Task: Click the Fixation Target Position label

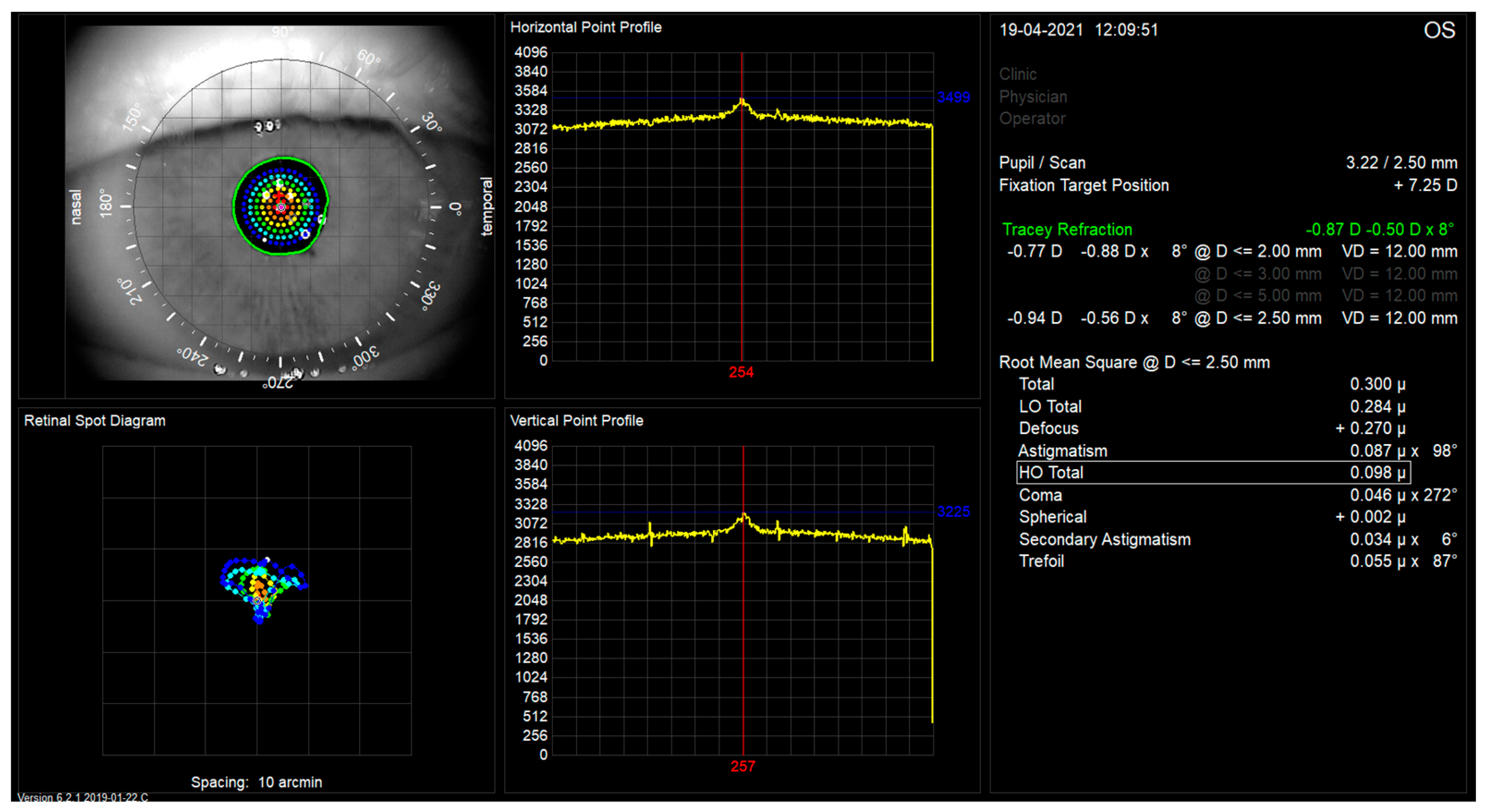Action: click(1084, 186)
